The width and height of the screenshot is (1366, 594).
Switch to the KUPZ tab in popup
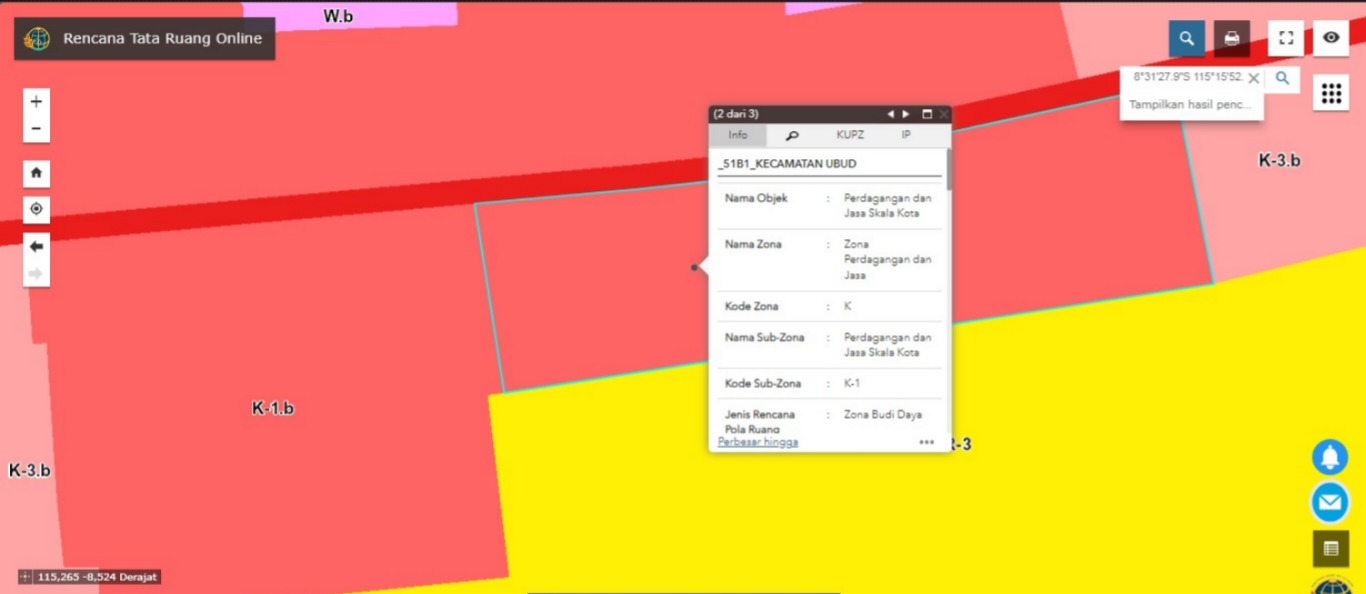click(850, 135)
